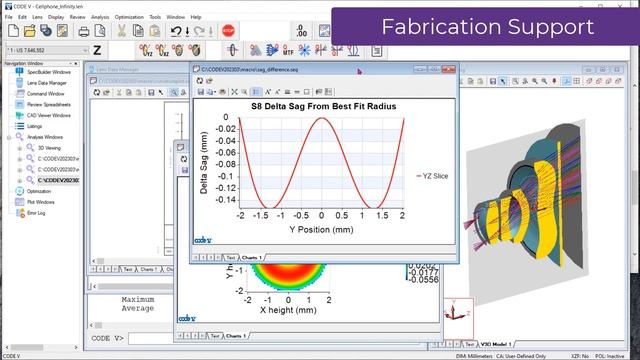The height and width of the screenshot is (360, 640).
Task: Click the YZ Slice legend entry on the chart
Action: point(432,176)
